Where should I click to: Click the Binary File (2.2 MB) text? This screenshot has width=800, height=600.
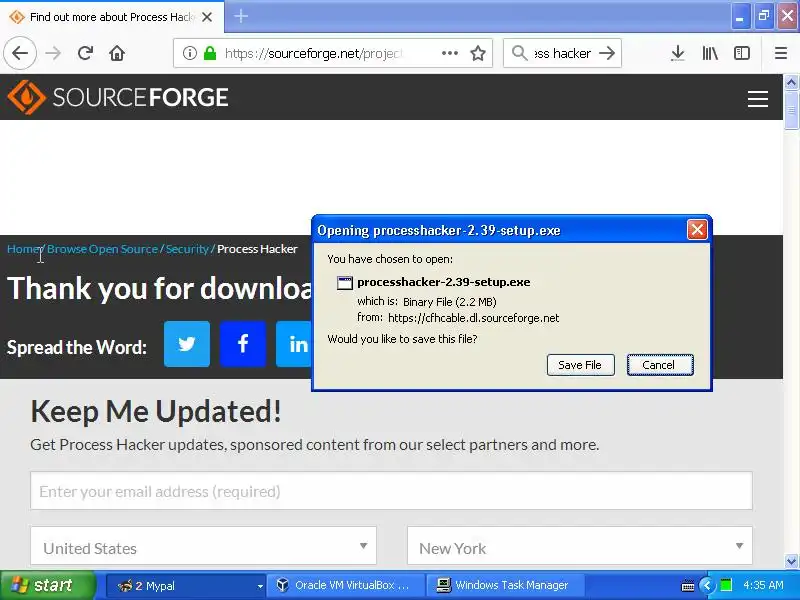(449, 302)
